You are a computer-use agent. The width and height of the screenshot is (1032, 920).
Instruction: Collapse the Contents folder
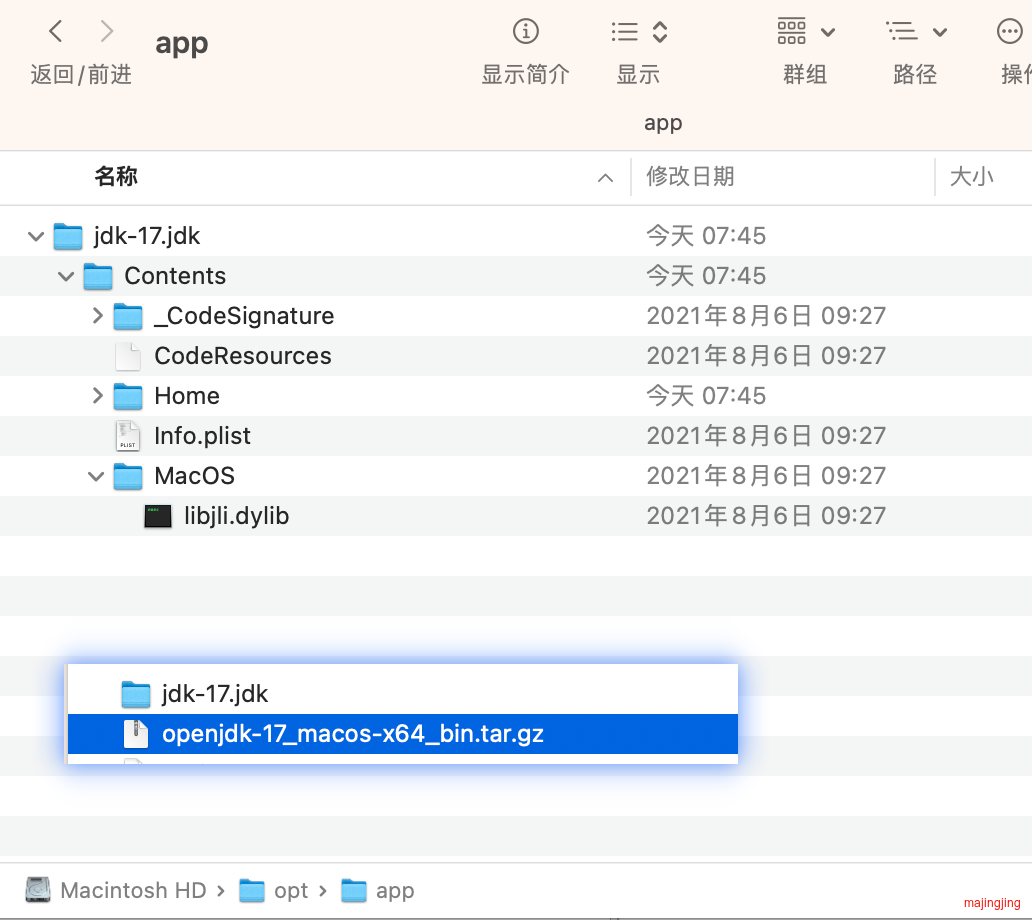(x=66, y=276)
